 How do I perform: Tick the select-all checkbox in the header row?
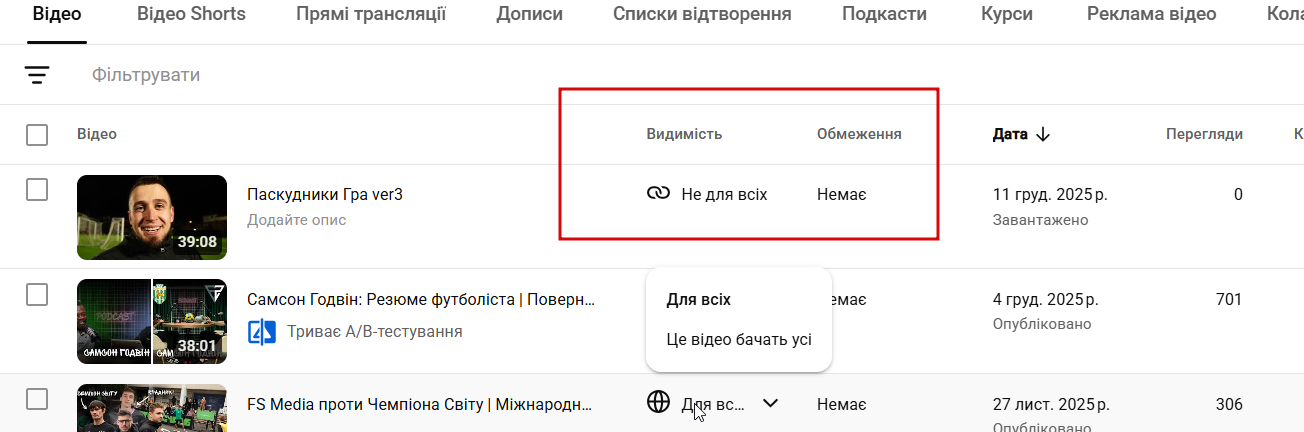coord(37,134)
